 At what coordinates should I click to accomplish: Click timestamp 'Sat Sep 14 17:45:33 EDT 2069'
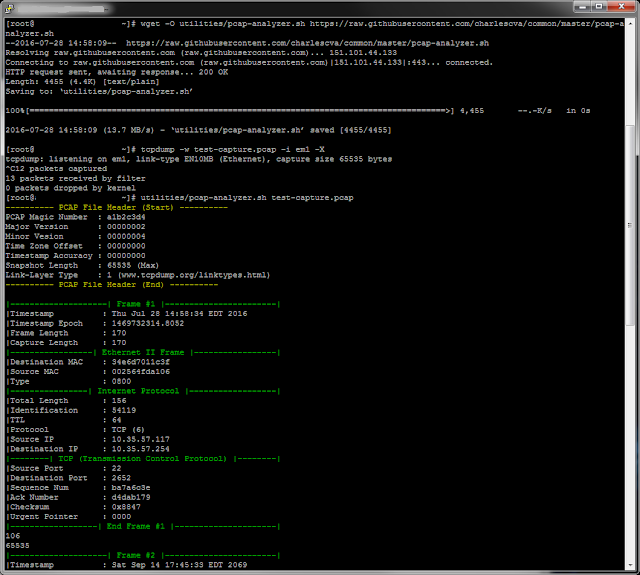point(180,565)
